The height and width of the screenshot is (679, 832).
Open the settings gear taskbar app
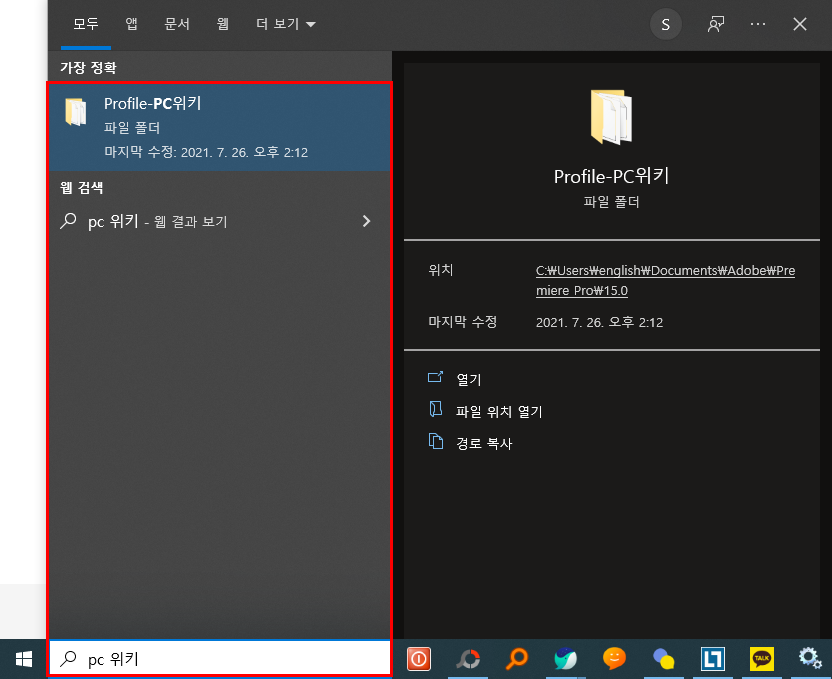(x=810, y=658)
